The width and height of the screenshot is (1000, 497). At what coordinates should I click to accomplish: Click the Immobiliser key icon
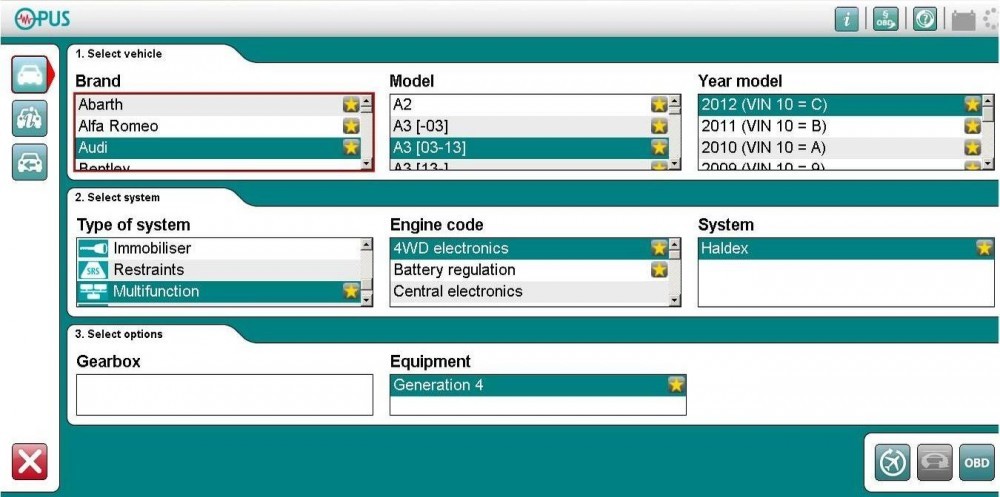93,248
